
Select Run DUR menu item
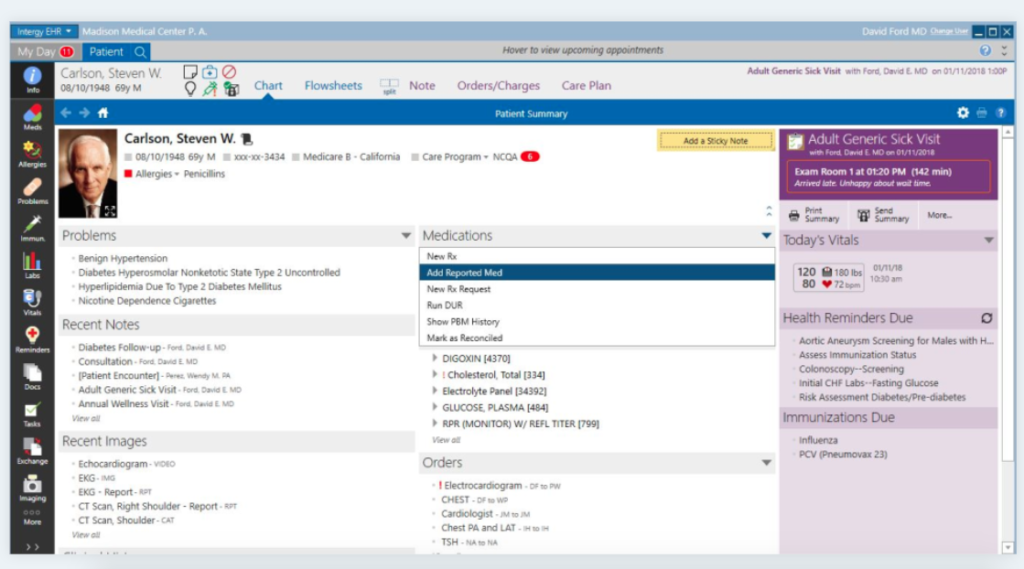tap(597, 305)
